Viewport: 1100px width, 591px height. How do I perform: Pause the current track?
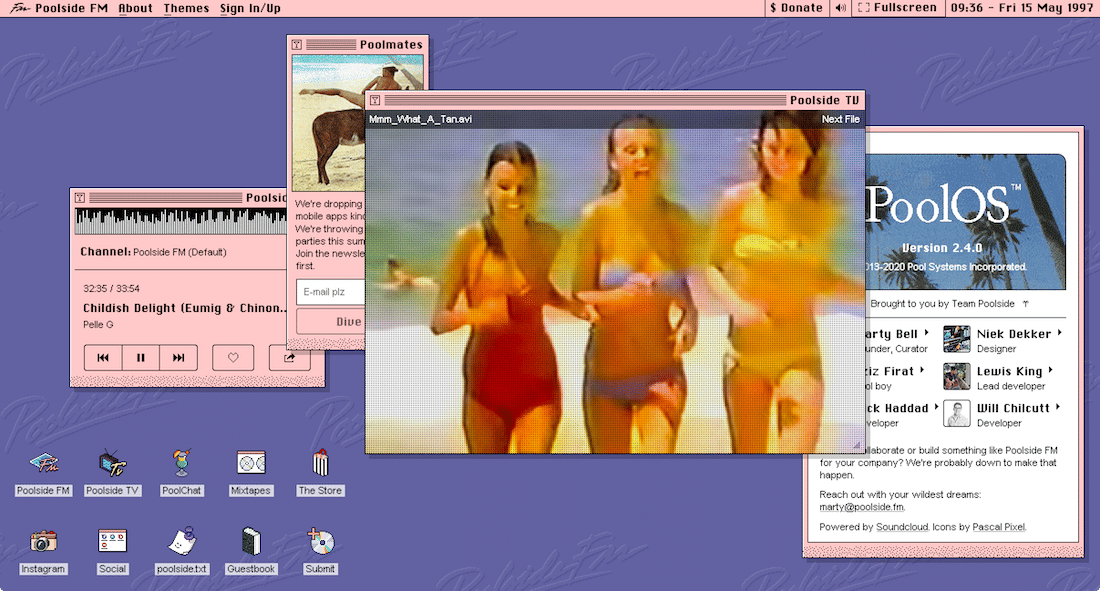click(140, 357)
